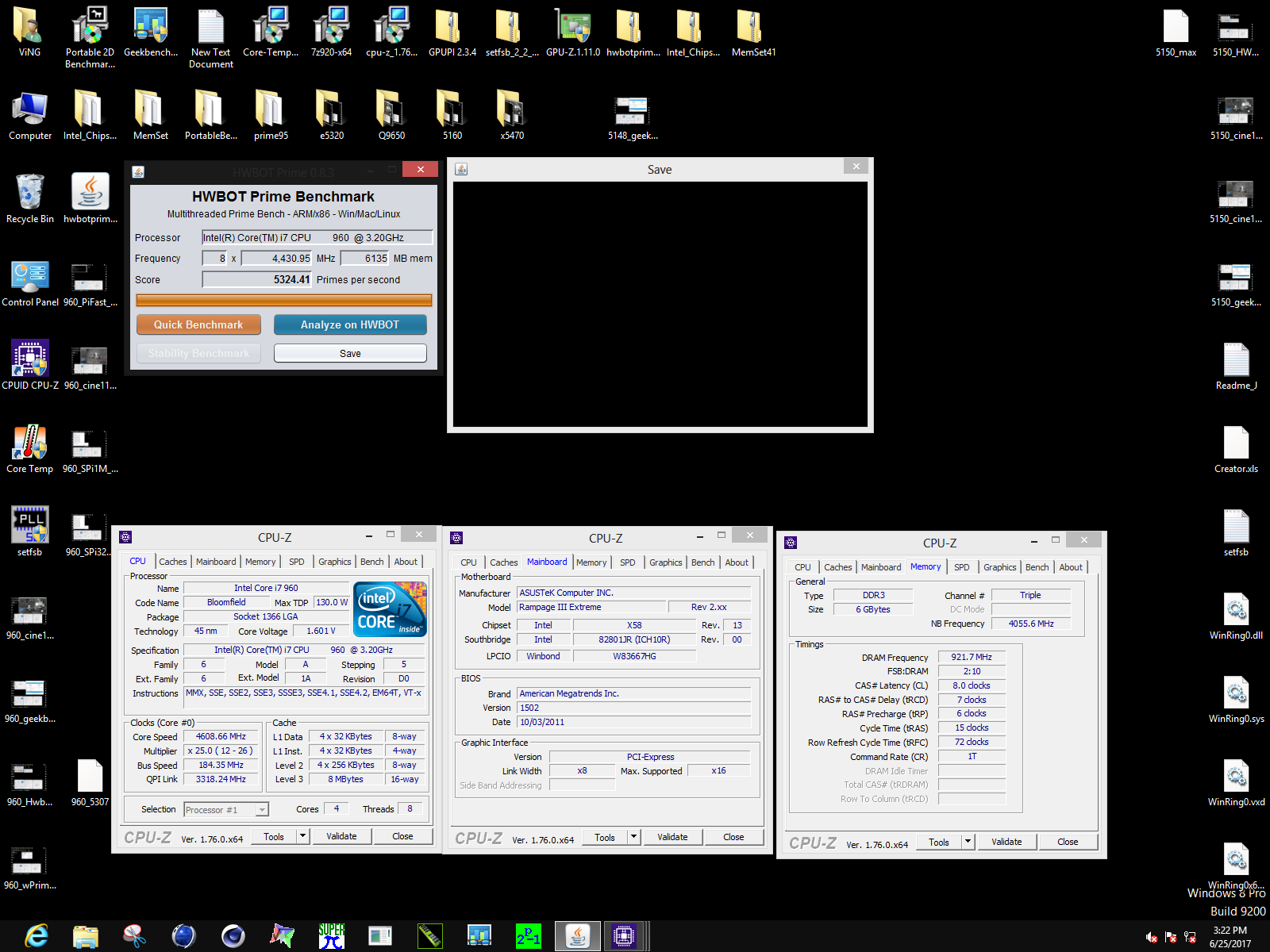Open the 7z920-x64 installer icon
Image resolution: width=1270 pixels, height=952 pixels.
331,32
